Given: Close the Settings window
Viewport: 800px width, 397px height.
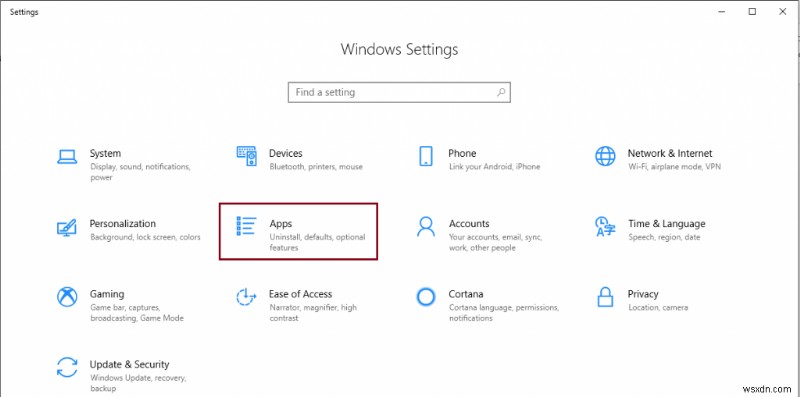Looking at the screenshot, I should pos(783,12).
